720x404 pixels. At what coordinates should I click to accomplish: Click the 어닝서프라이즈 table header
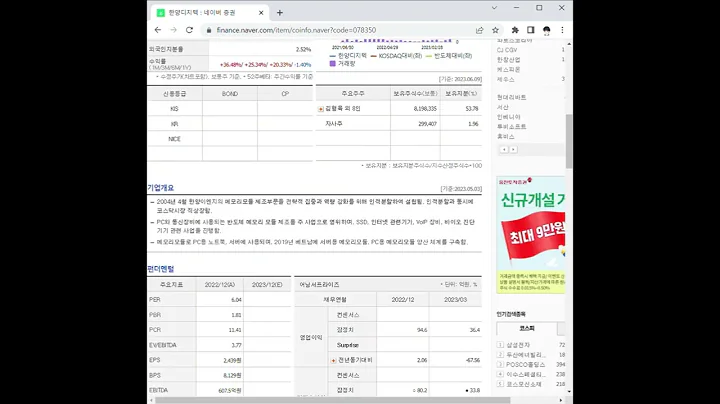[319, 285]
